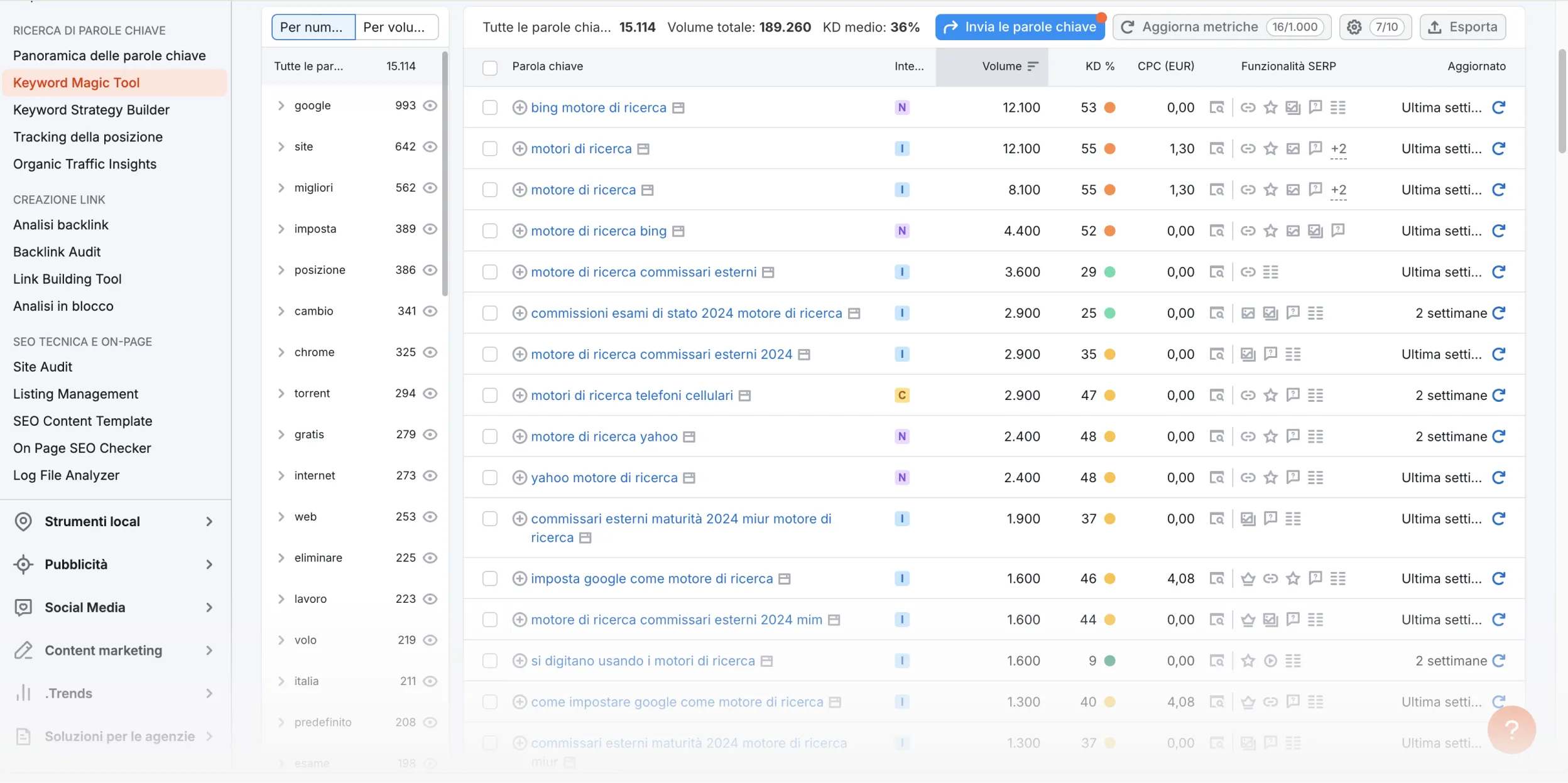Screen dimensions: 1568x783
Task: Toggle the checkbox next to 'bing motore di ricerca'
Action: 489,108
